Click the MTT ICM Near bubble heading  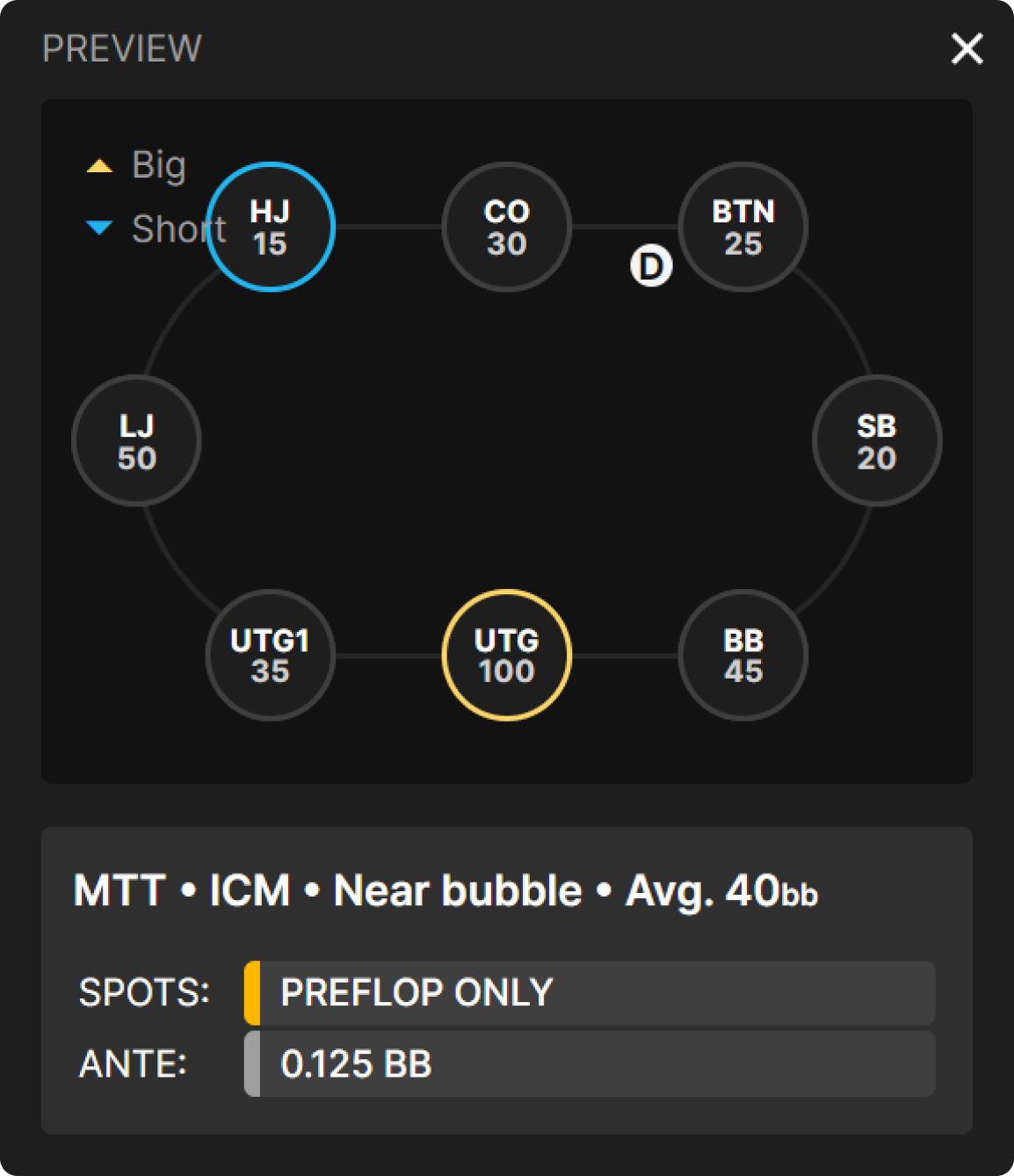click(x=445, y=891)
